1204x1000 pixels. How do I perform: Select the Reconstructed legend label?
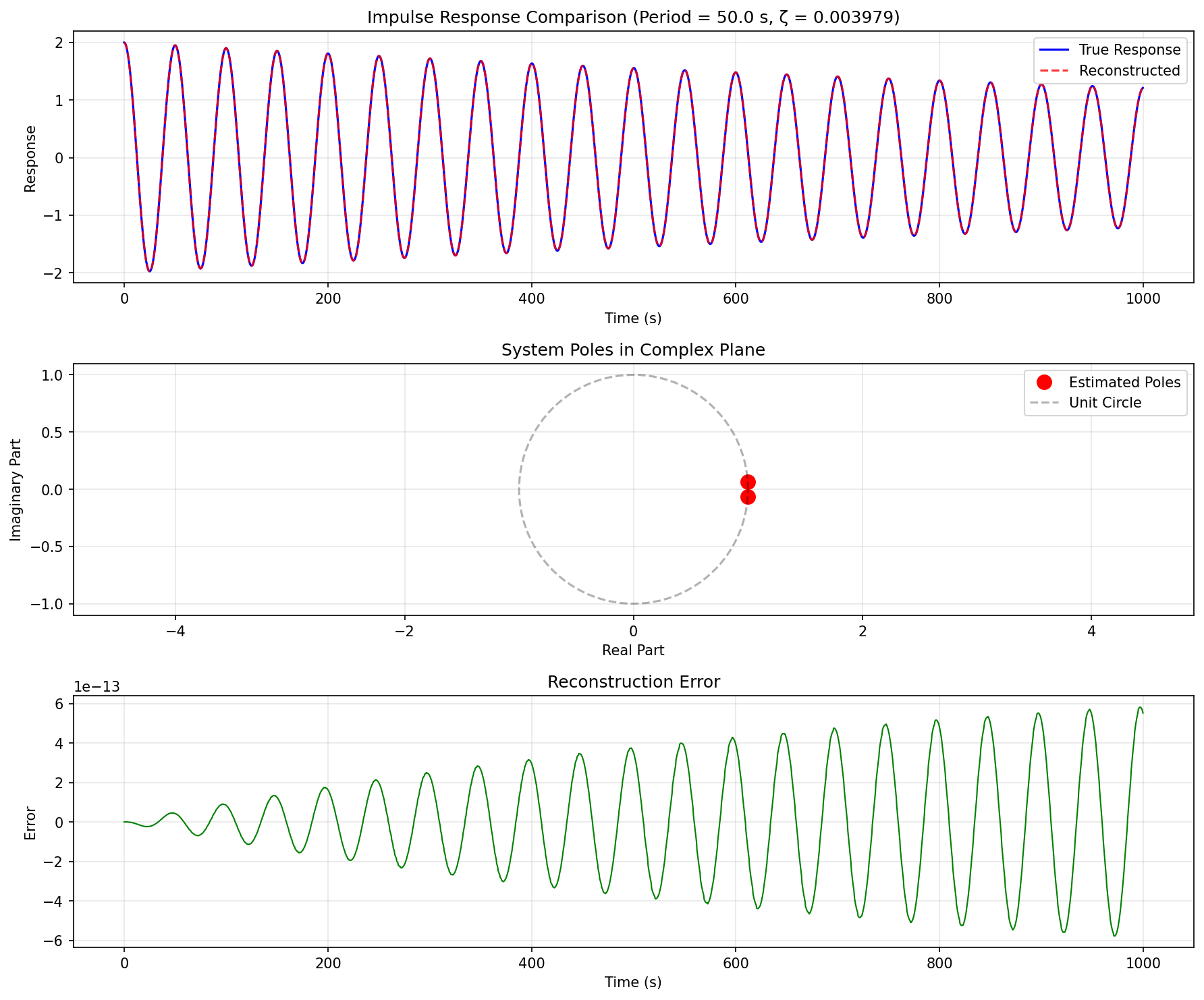point(1129,71)
